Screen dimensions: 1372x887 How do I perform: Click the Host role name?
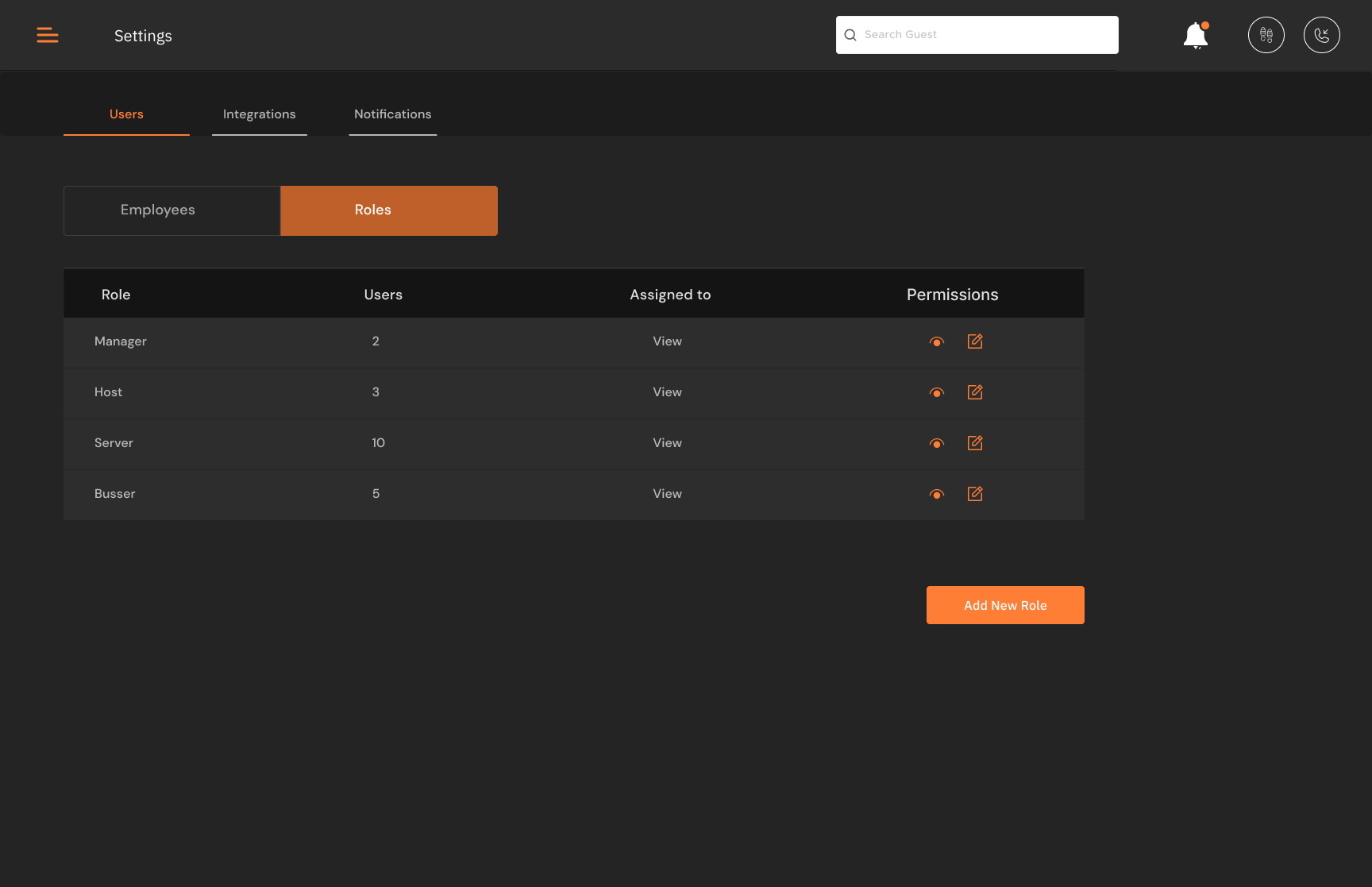(x=109, y=392)
